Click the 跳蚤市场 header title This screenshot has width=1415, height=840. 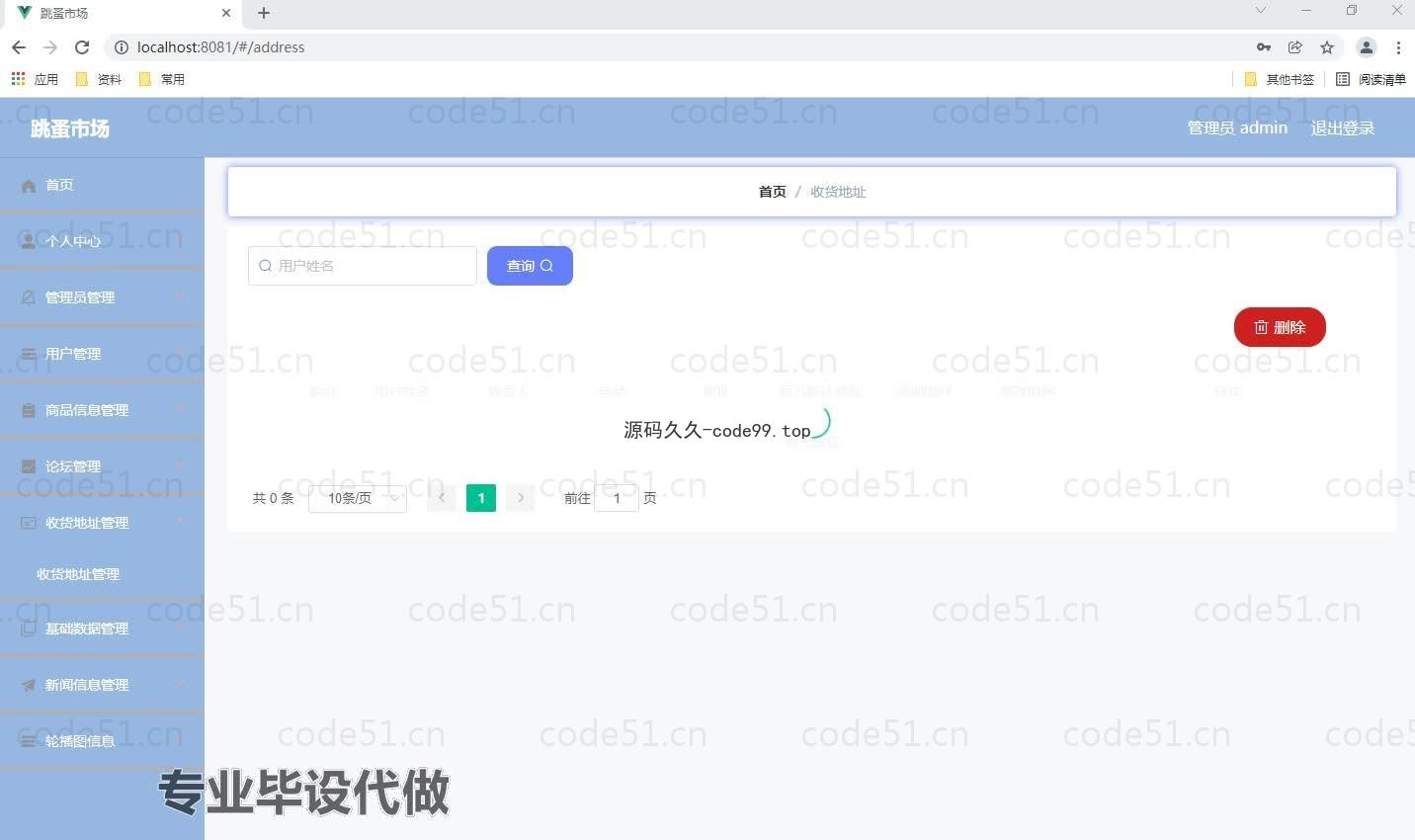[70, 128]
